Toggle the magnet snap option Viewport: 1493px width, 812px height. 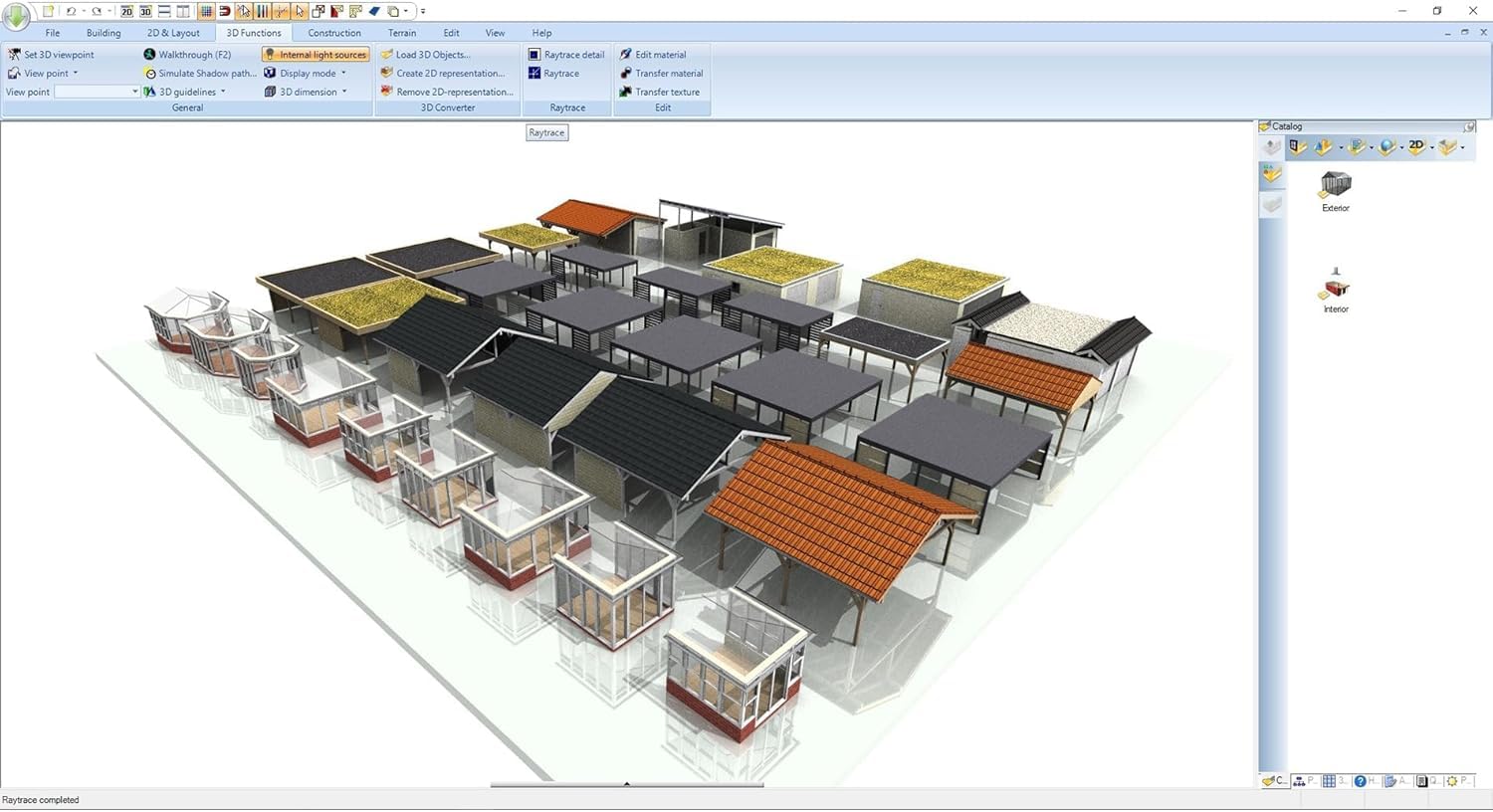pyautogui.click(x=224, y=11)
